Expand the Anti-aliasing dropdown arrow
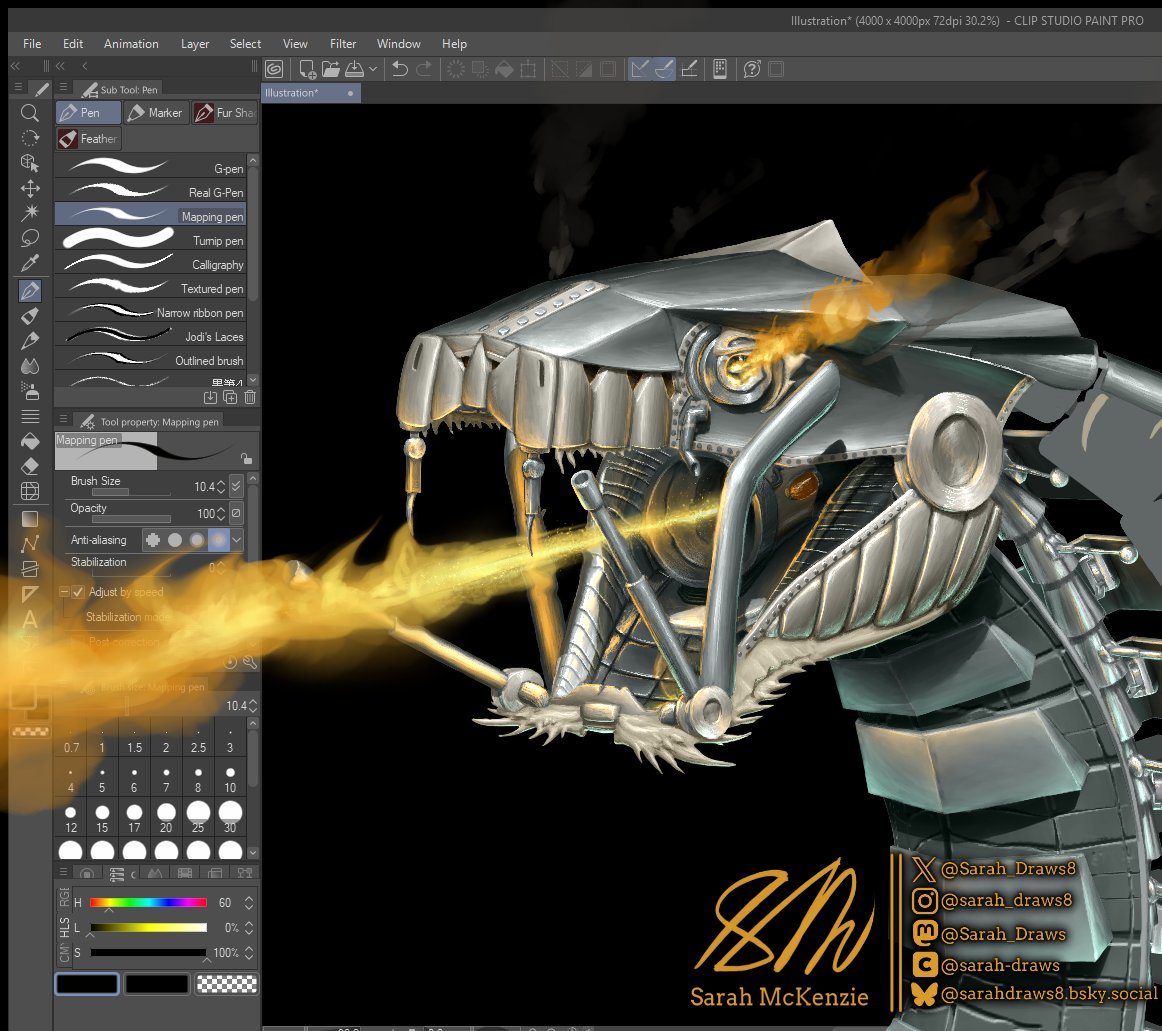The width and height of the screenshot is (1162, 1031). [x=236, y=540]
